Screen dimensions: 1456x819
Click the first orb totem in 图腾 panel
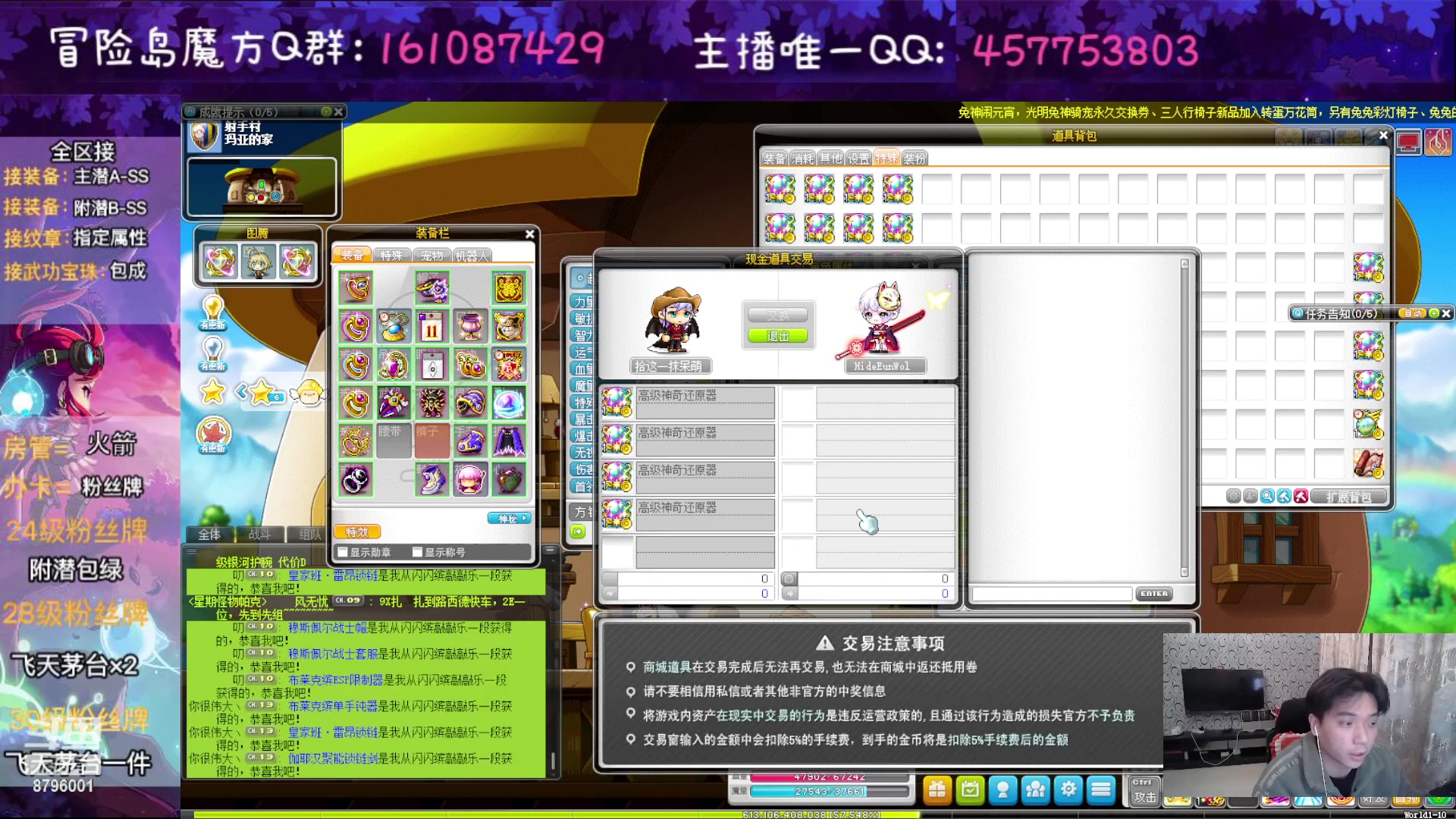(x=220, y=262)
